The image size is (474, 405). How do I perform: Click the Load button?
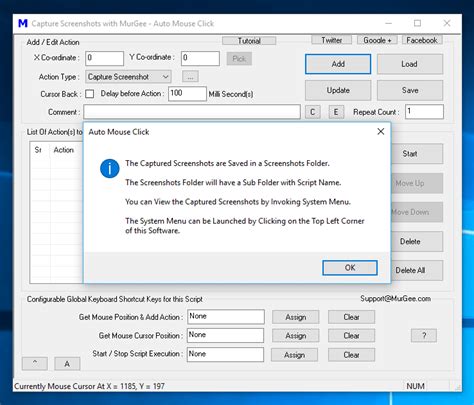410,64
